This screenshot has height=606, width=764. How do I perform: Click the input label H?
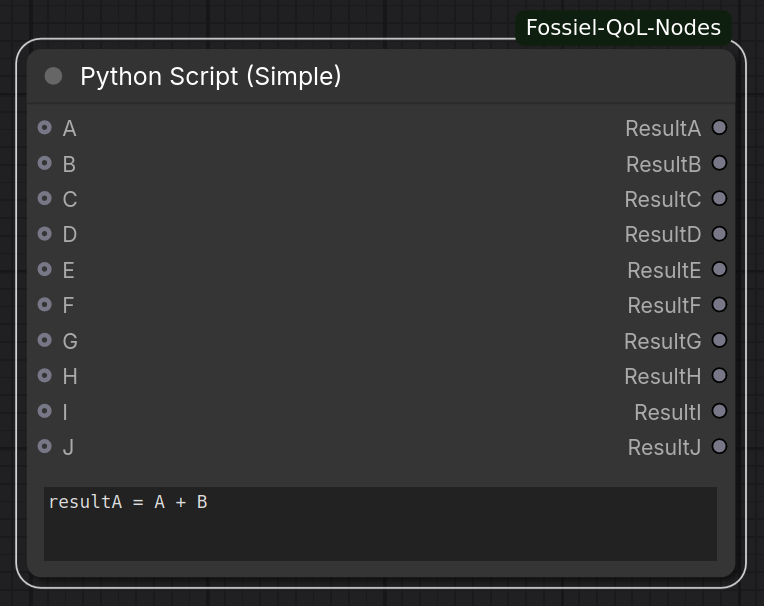tap(70, 376)
